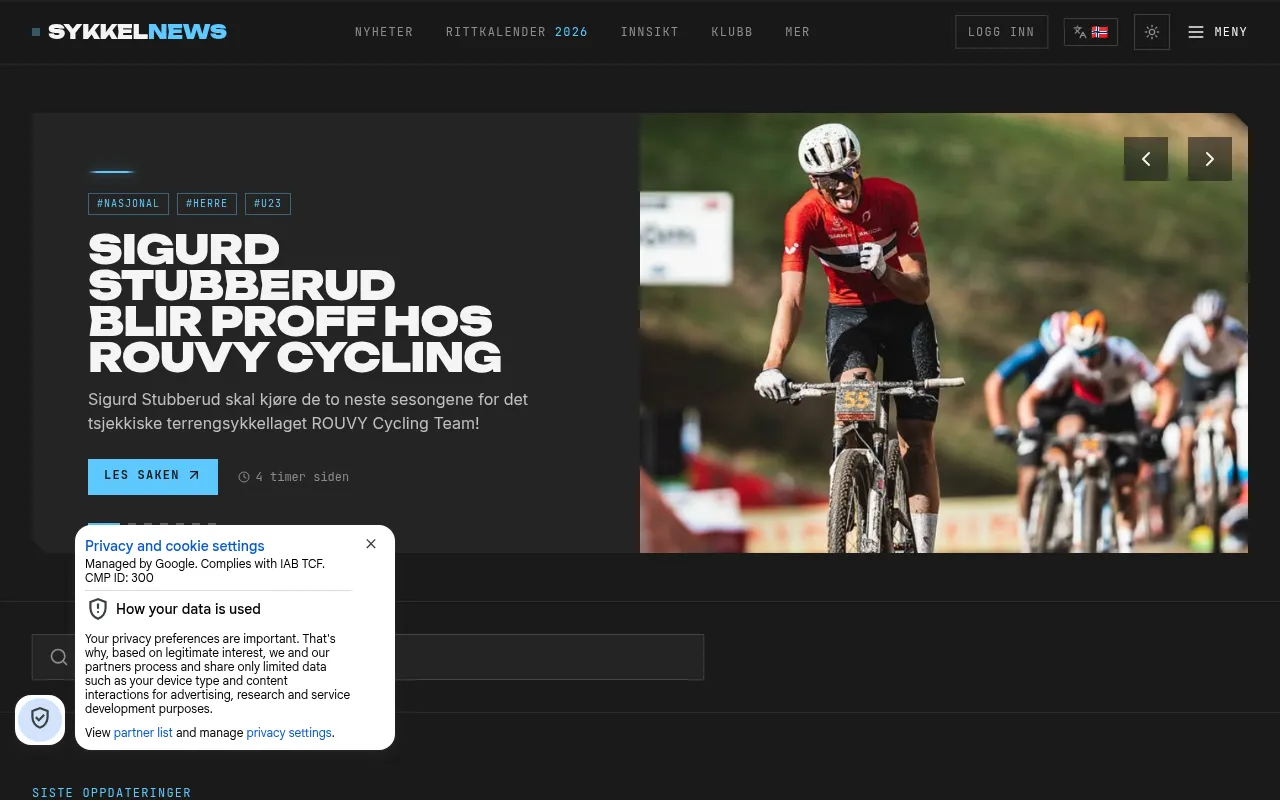The image size is (1280, 800).
Task: Open the partner list link
Action: [143, 733]
